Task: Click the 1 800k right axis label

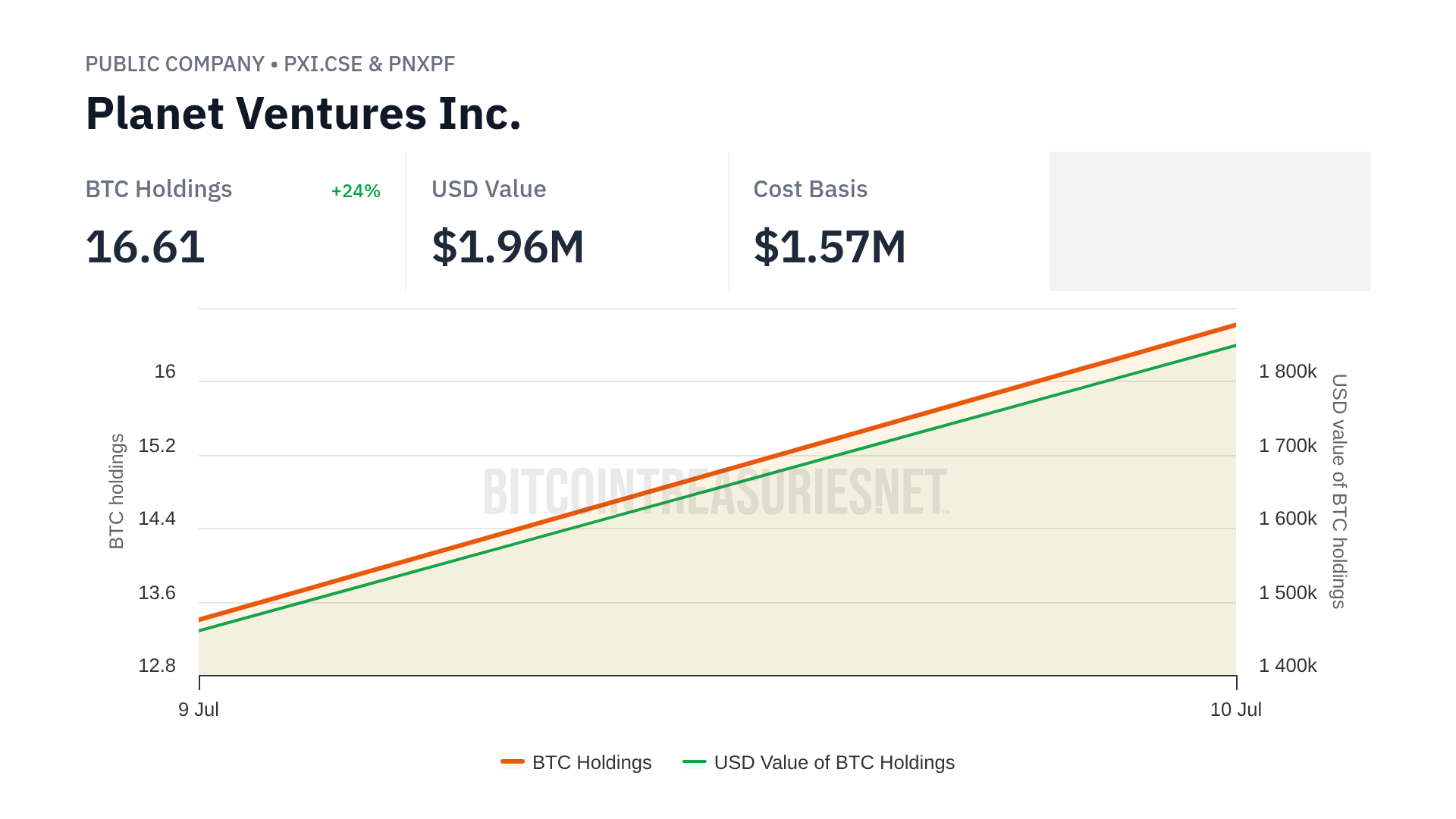Action: click(x=1288, y=372)
